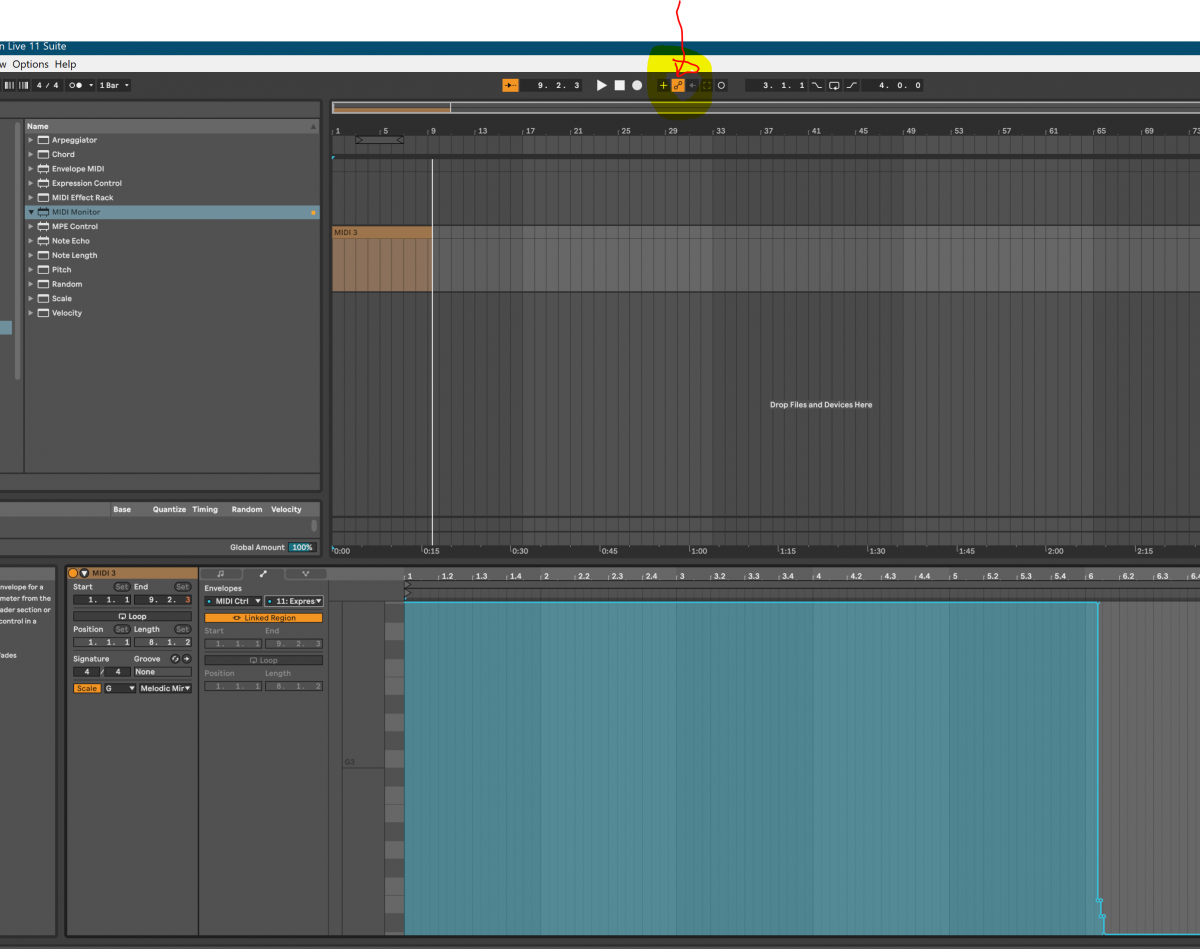
Task: Open the Help menu
Action: 65,64
